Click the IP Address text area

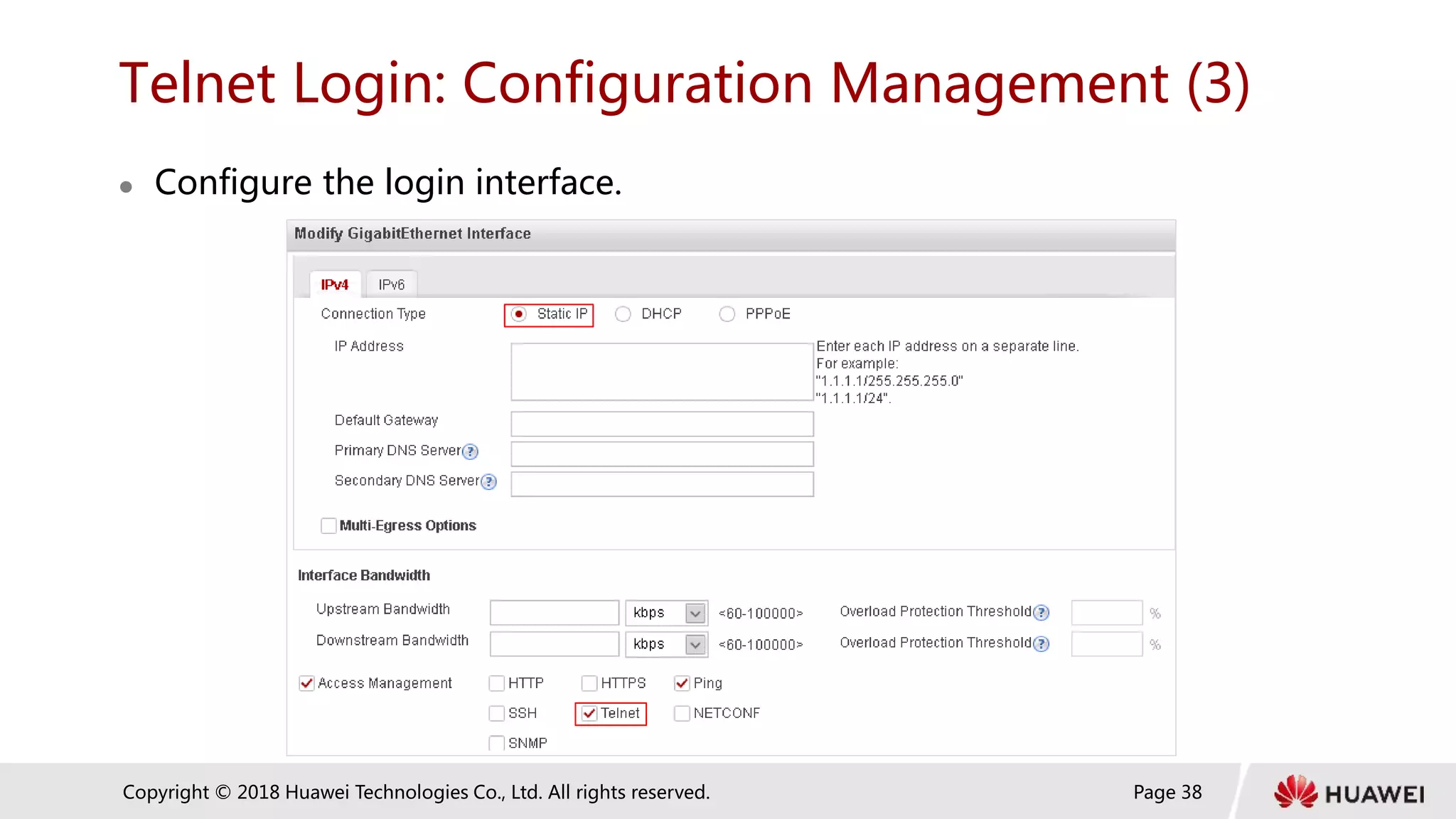(x=662, y=372)
